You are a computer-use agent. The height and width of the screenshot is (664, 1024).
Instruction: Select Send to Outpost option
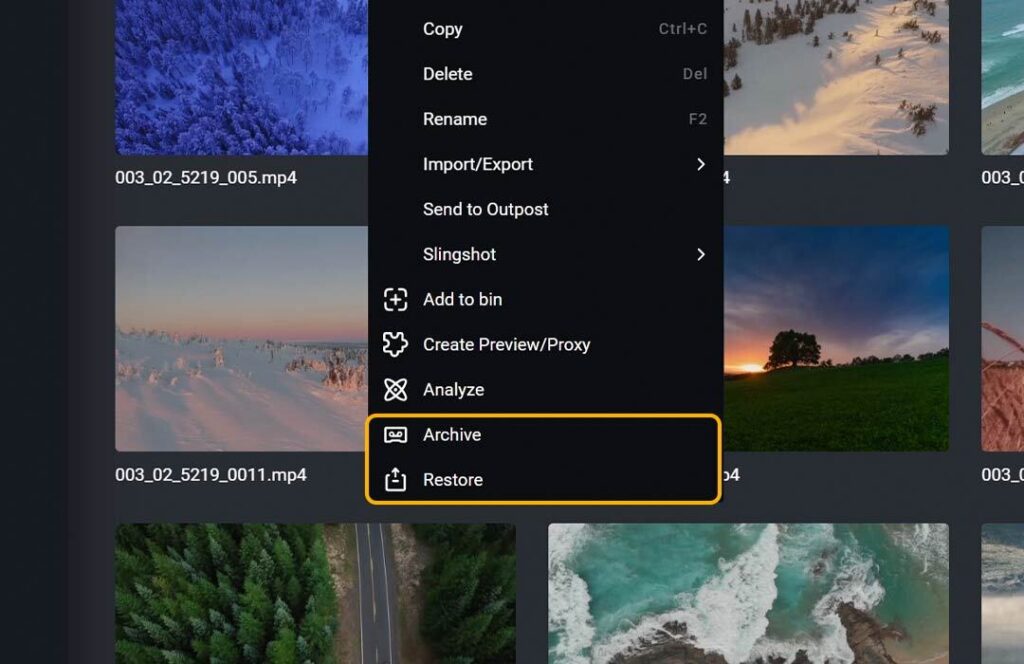click(x=485, y=209)
